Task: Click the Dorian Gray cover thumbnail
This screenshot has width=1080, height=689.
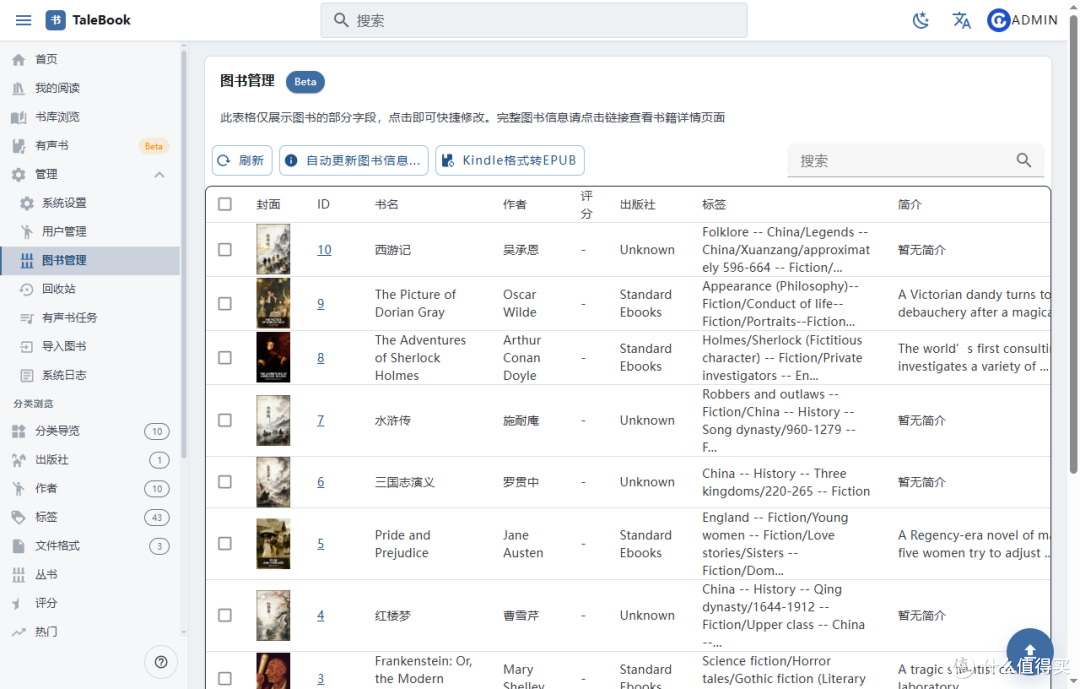Action: (x=273, y=303)
